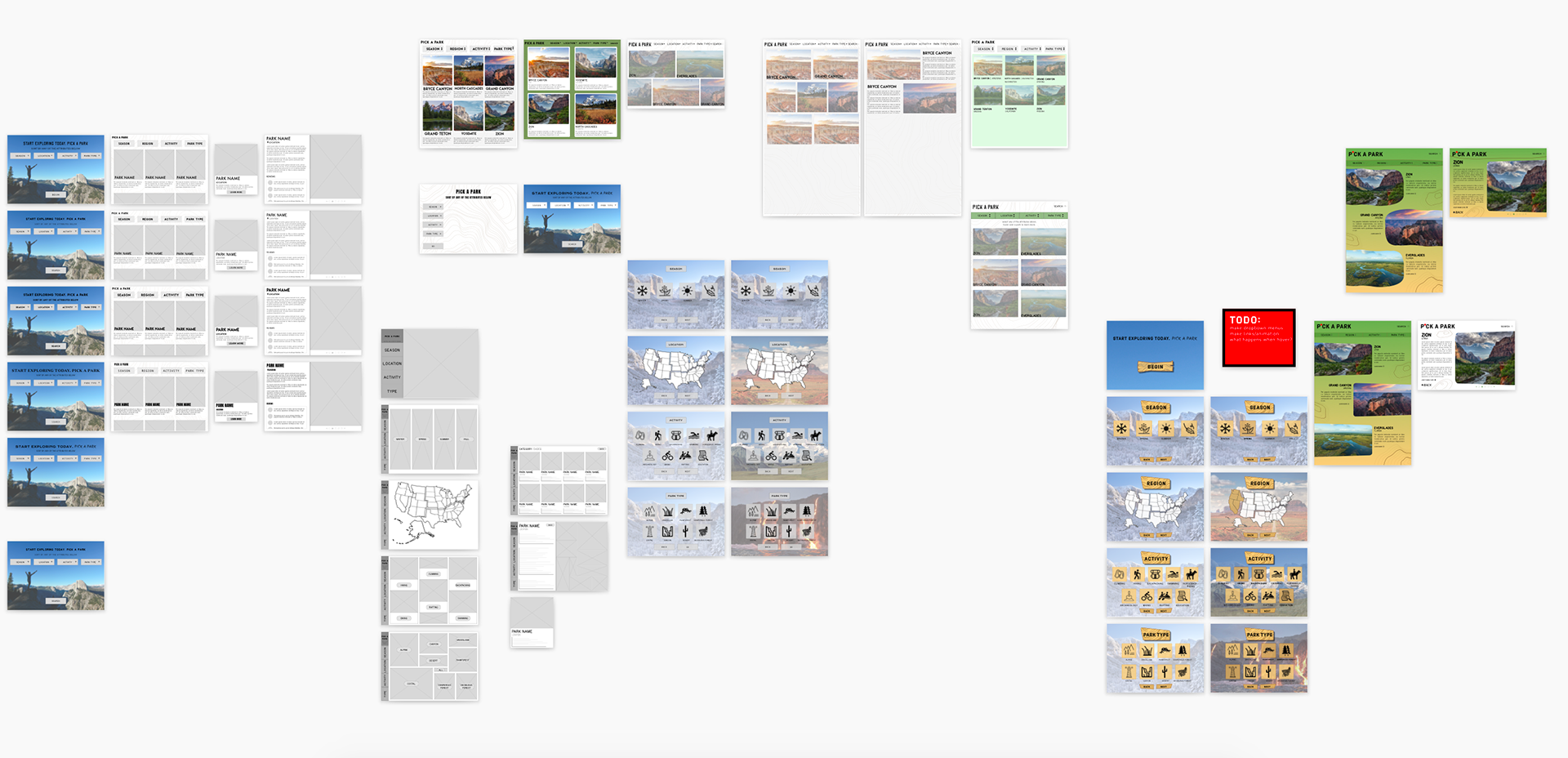Viewport: 1568px width, 758px height.
Task: Open Park Type dropdown in white topographic frame
Action: point(433,234)
